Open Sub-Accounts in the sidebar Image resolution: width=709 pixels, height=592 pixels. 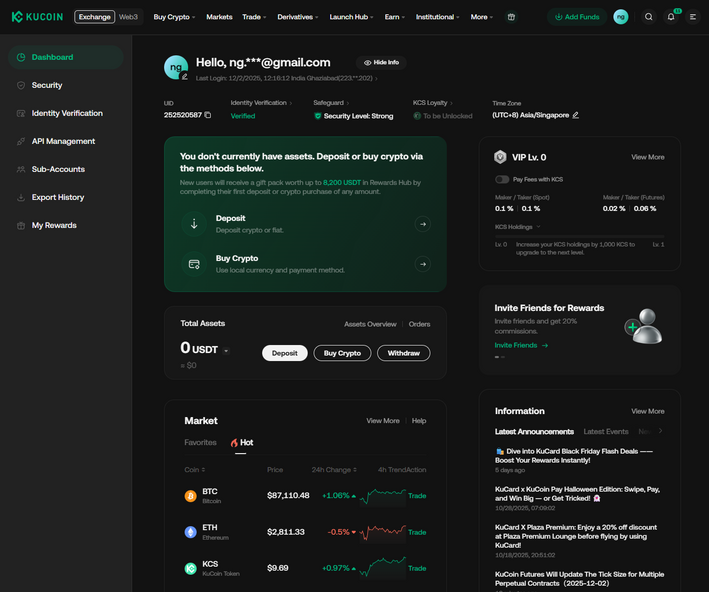(66, 169)
